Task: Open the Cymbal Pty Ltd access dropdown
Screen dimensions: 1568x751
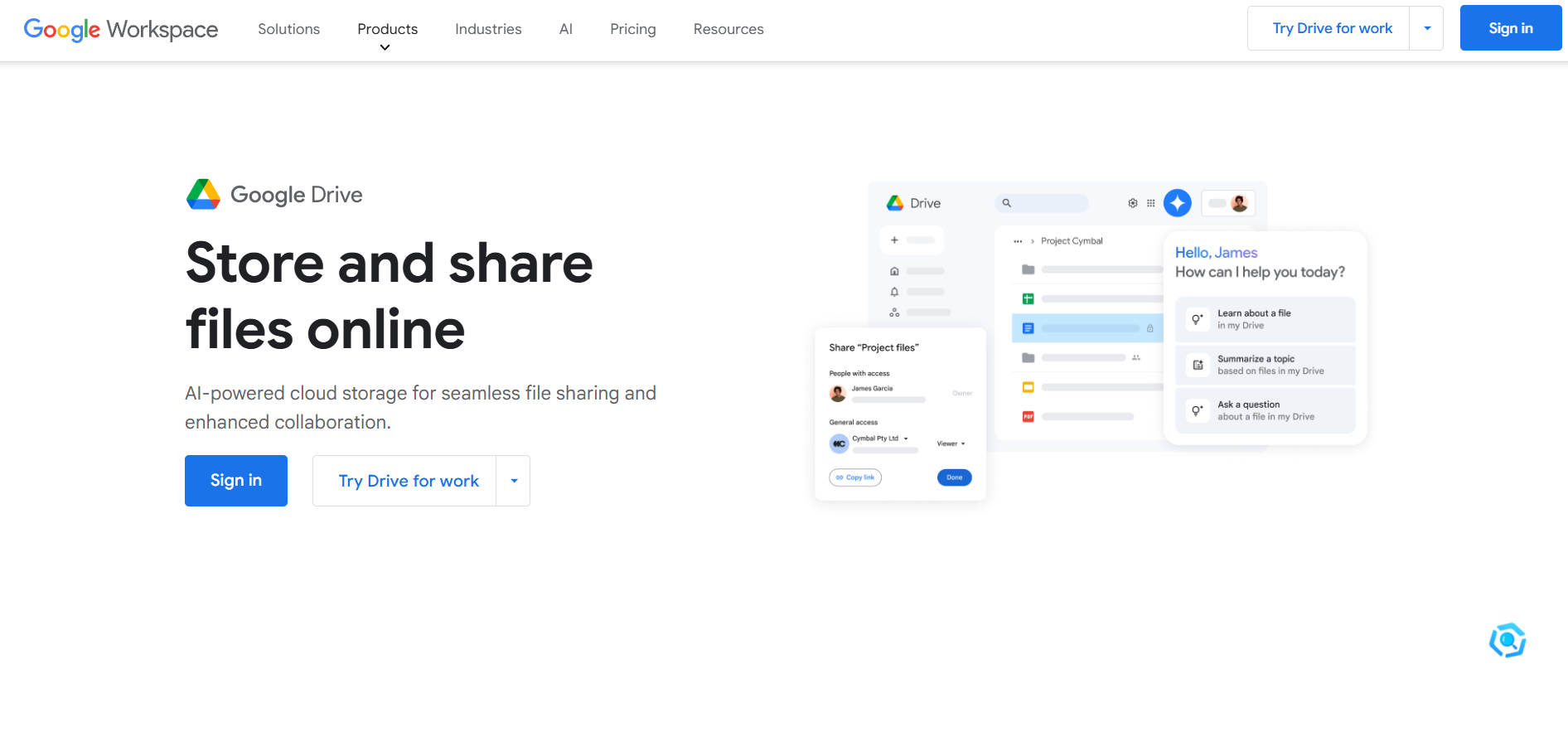Action: tap(880, 438)
